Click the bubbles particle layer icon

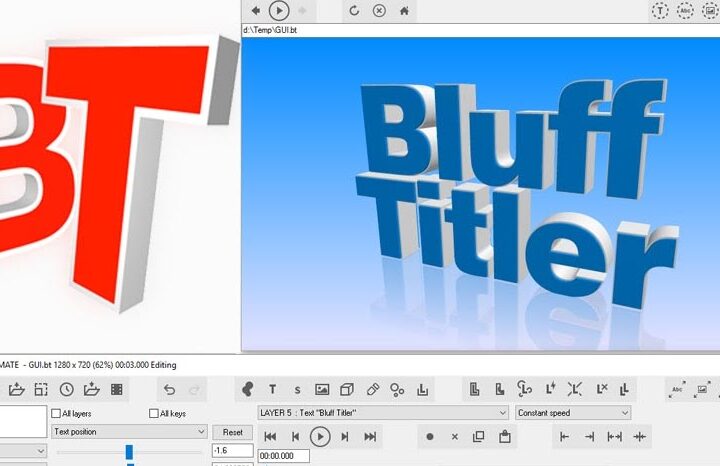[x=397, y=390]
